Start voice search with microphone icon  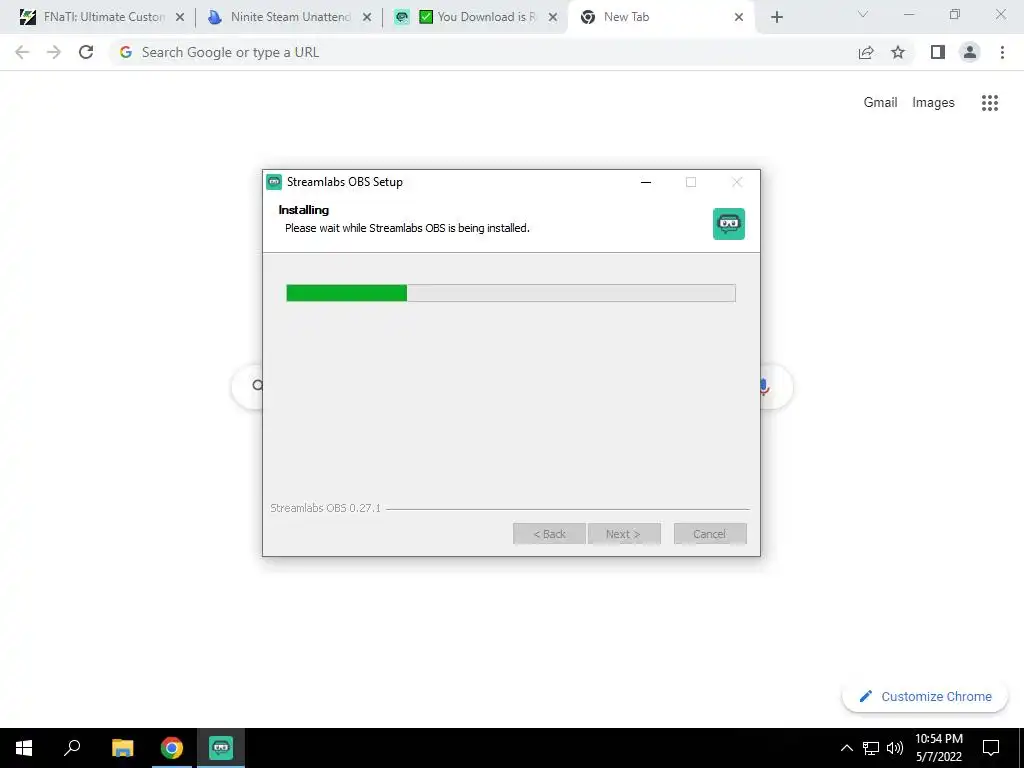(x=764, y=387)
